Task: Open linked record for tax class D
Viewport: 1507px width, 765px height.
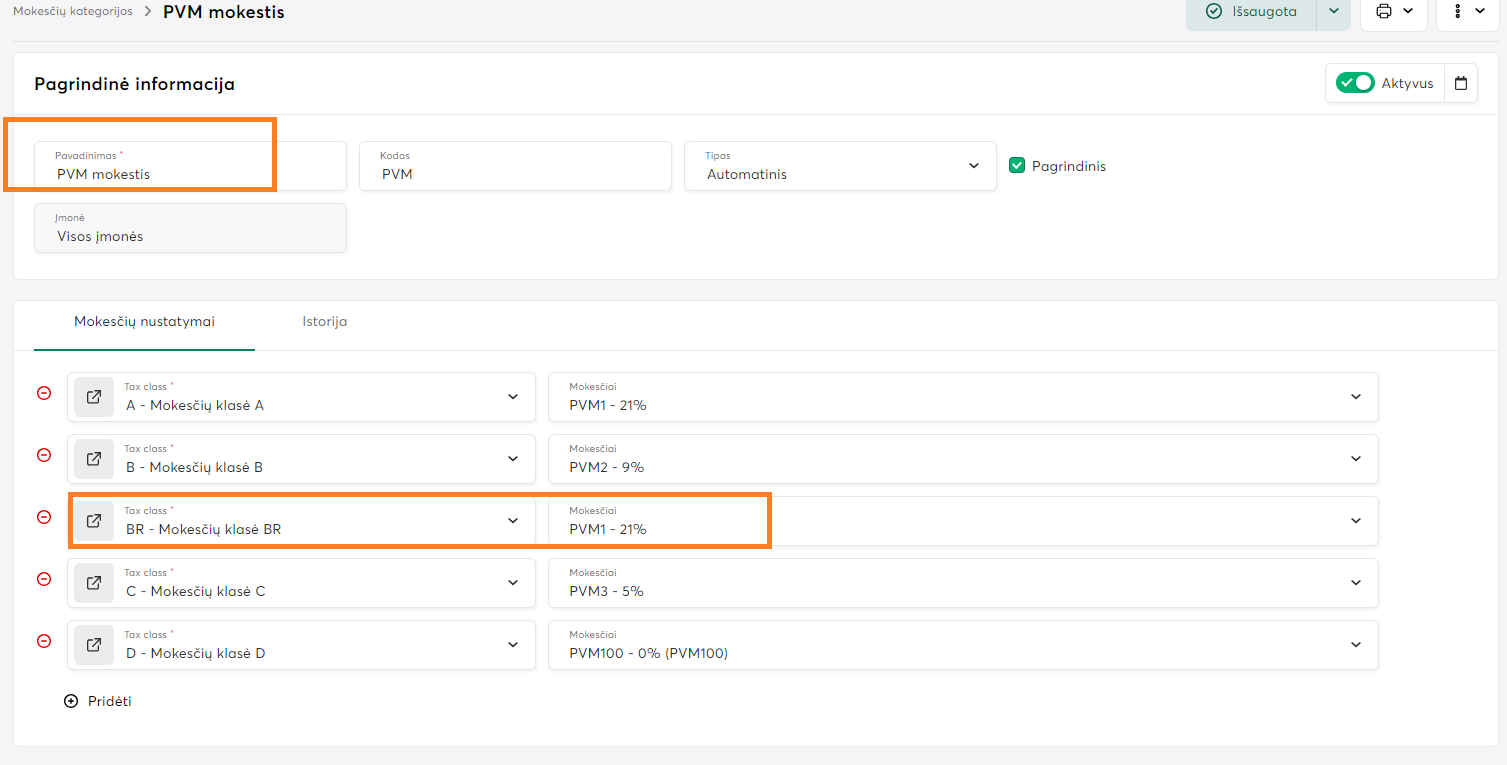Action: [94, 645]
